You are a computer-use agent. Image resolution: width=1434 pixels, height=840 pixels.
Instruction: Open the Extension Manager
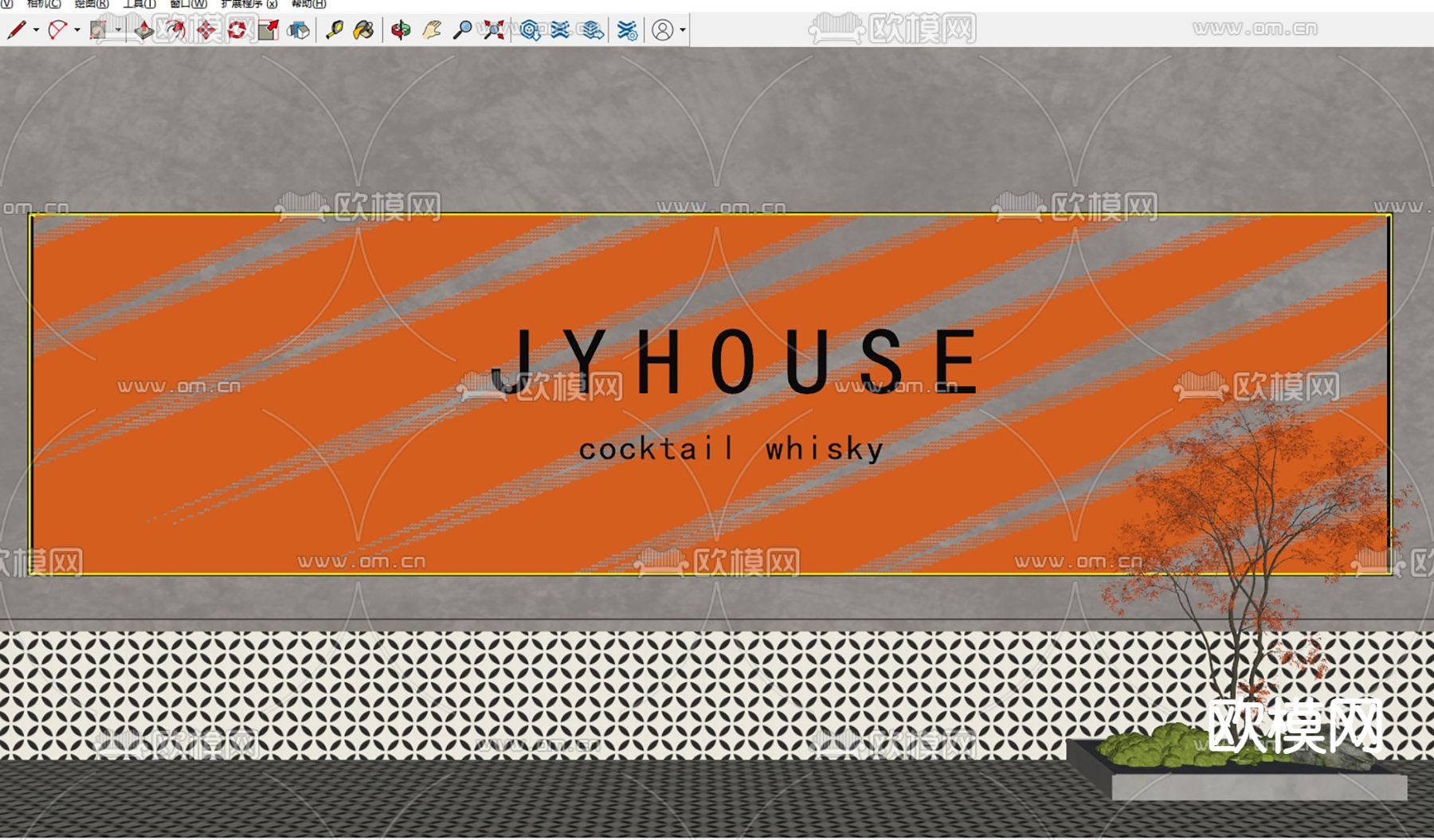(x=628, y=30)
